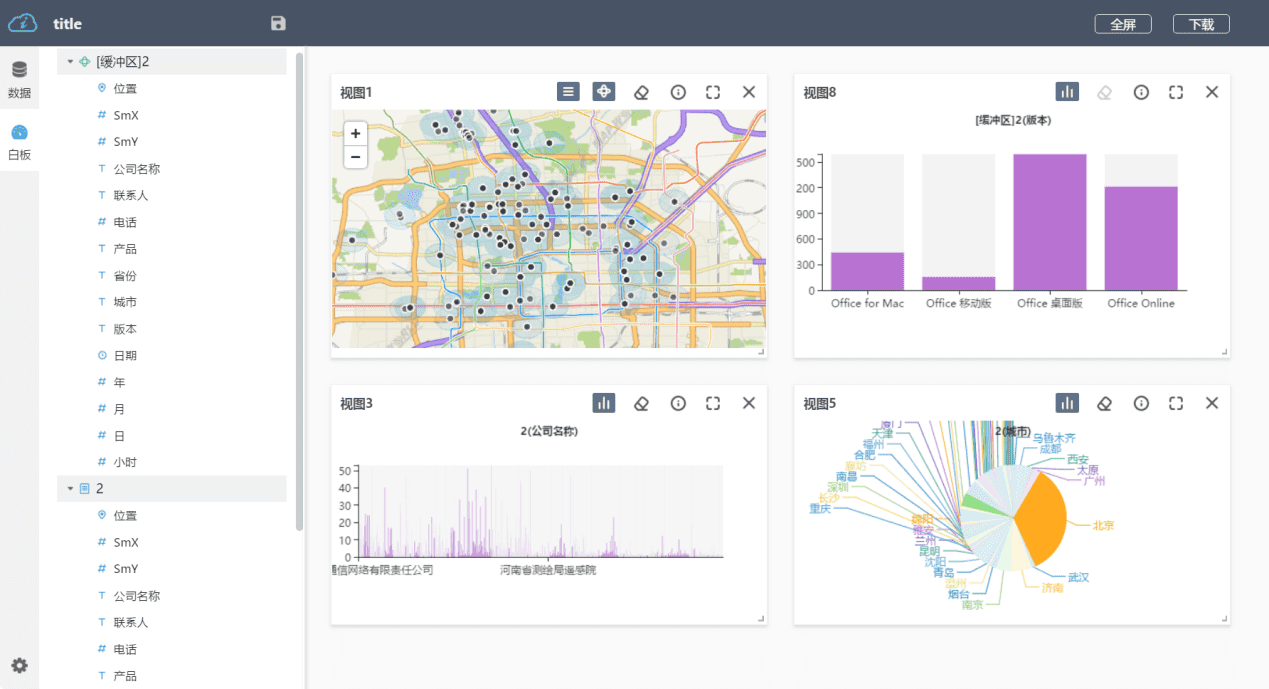Collapse the 2 dataset tree node
This screenshot has width=1269, height=689.
point(70,489)
